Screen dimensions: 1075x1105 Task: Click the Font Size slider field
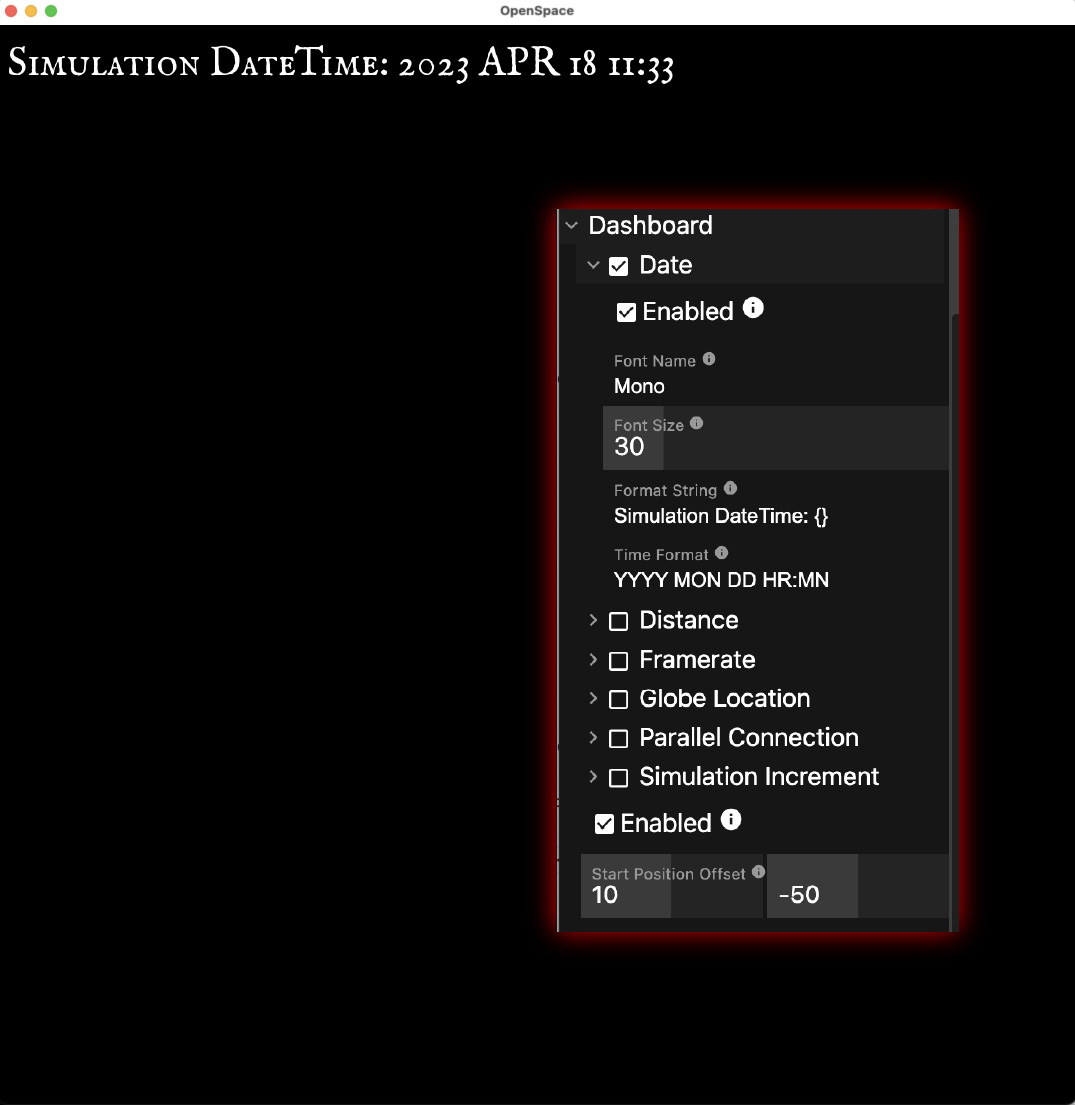coord(775,438)
